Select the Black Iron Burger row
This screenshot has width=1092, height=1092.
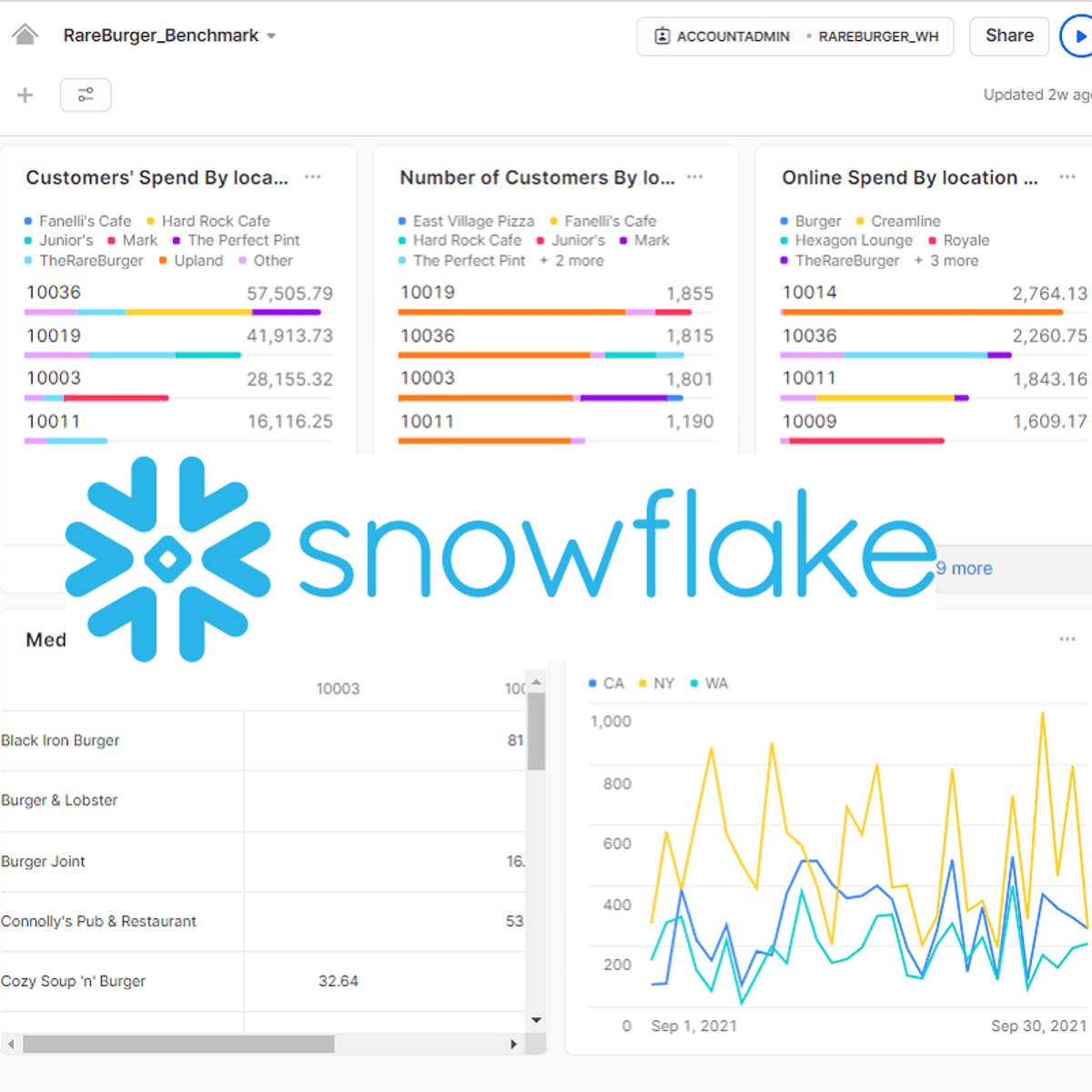pyautogui.click(x=263, y=741)
